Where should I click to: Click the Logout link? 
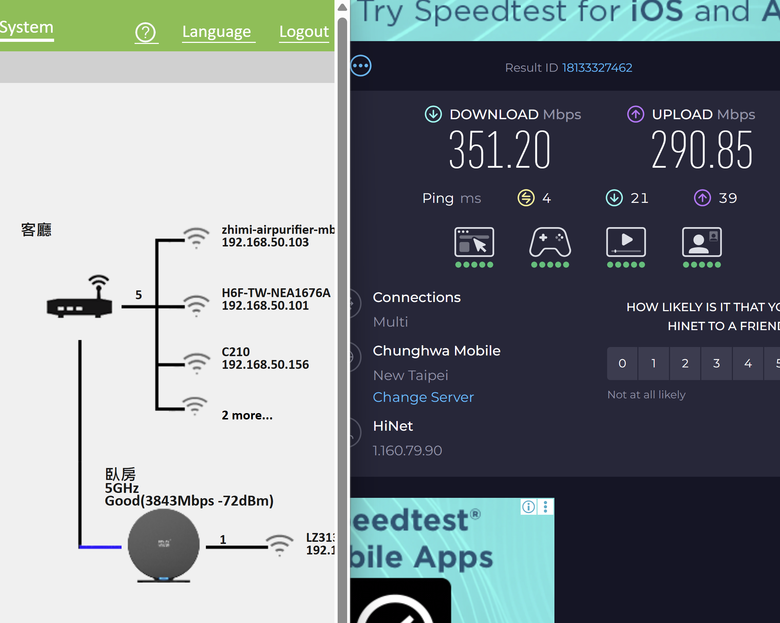(x=304, y=32)
